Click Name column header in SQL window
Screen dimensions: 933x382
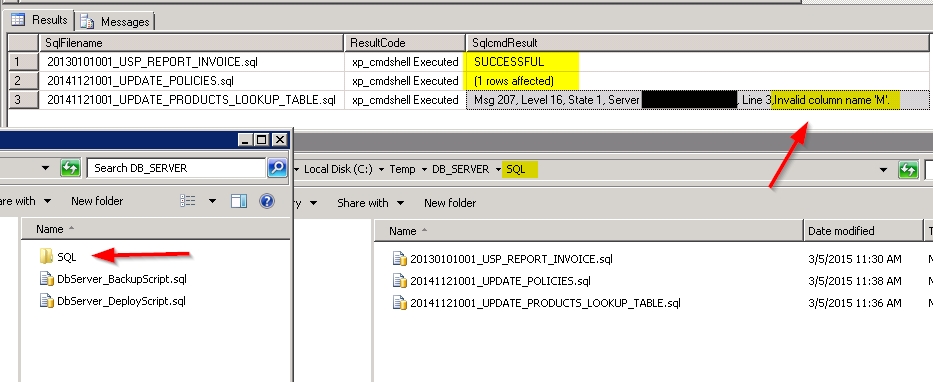[588, 231]
